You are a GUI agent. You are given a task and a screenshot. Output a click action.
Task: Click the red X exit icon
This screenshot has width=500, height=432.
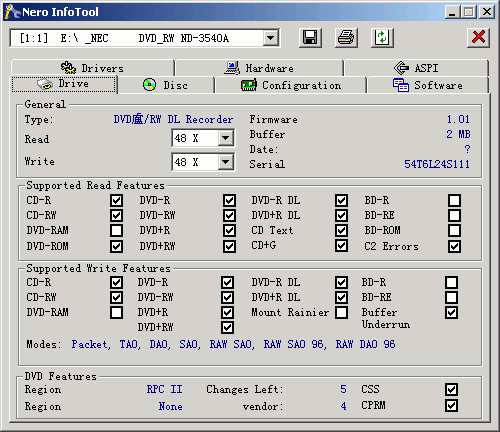pos(478,38)
